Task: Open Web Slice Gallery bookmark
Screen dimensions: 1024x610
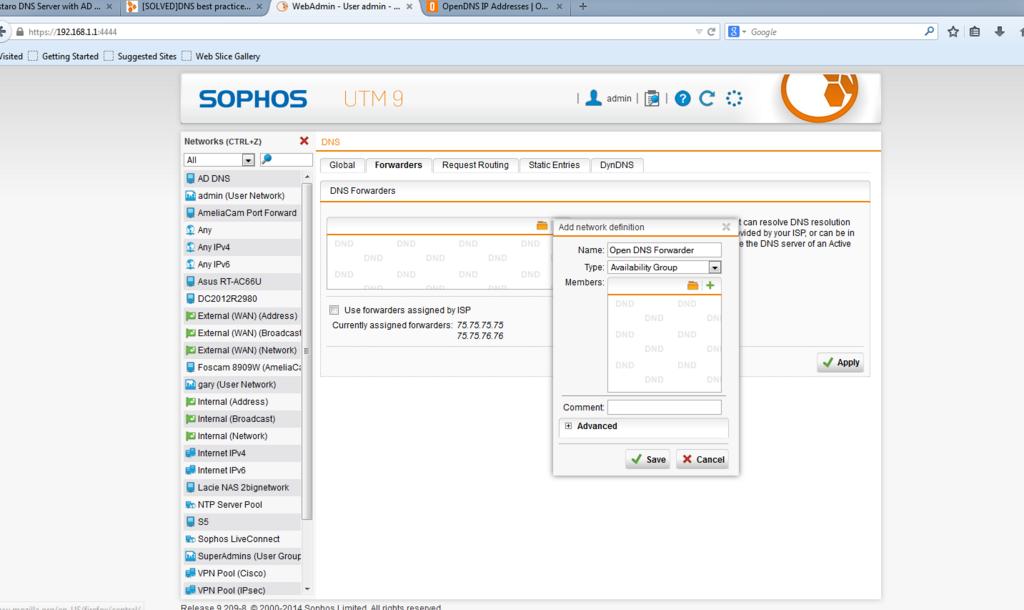Action: pyautogui.click(x=221, y=56)
